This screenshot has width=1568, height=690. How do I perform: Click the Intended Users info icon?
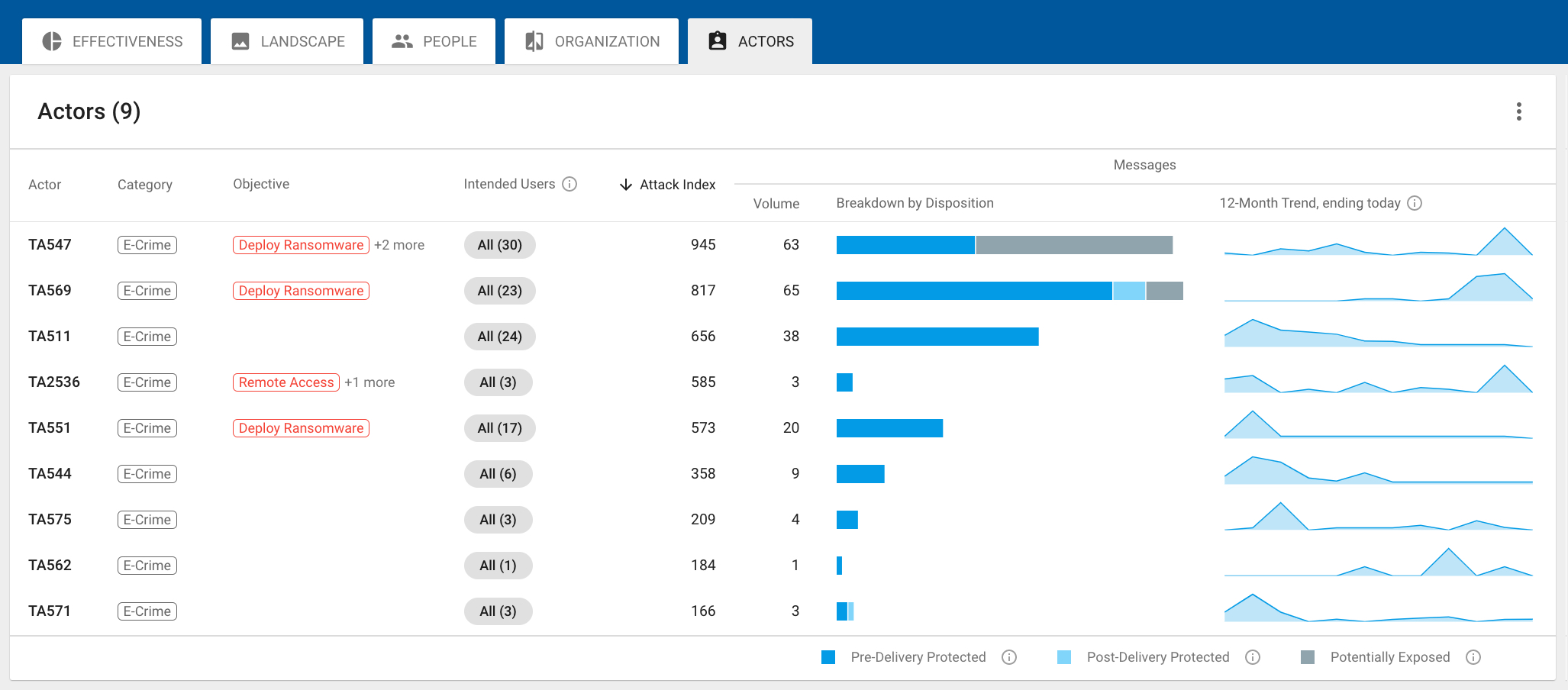click(x=569, y=184)
